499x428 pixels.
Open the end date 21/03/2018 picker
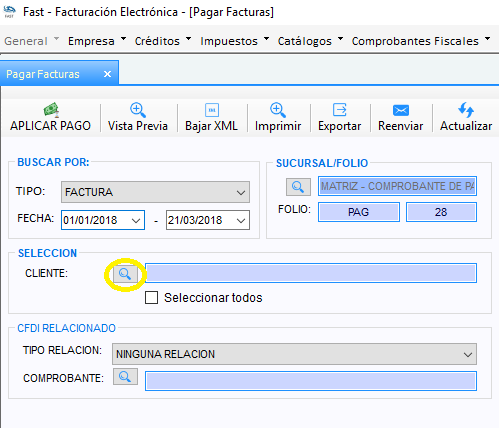coord(208,220)
